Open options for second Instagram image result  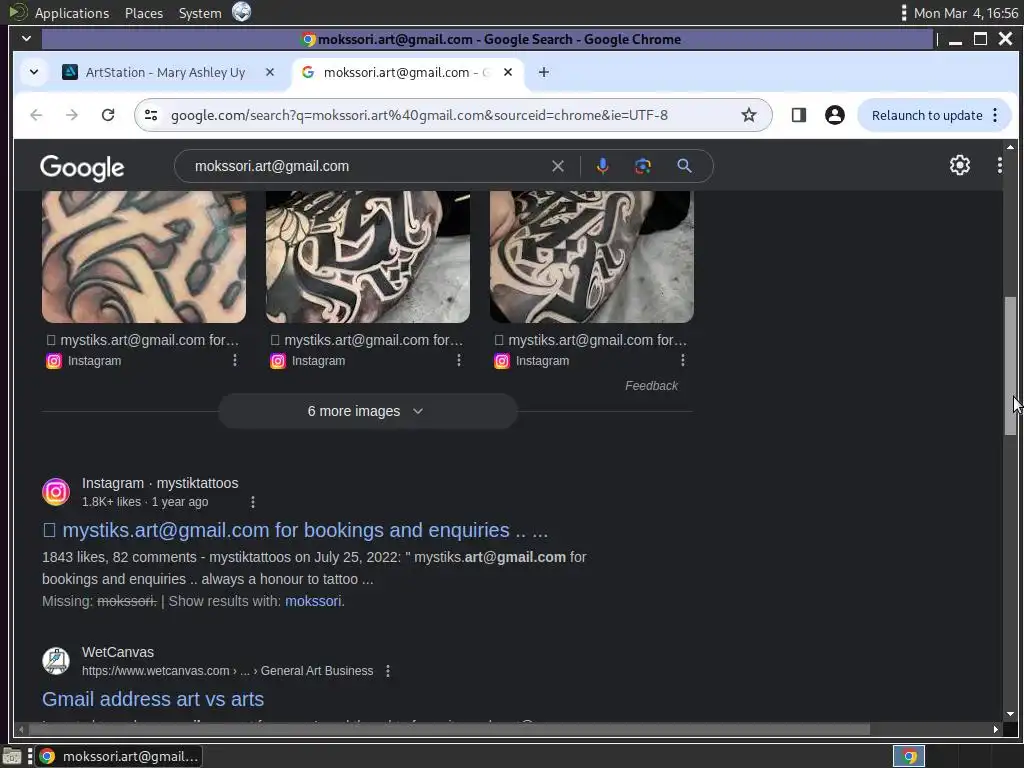(x=459, y=360)
